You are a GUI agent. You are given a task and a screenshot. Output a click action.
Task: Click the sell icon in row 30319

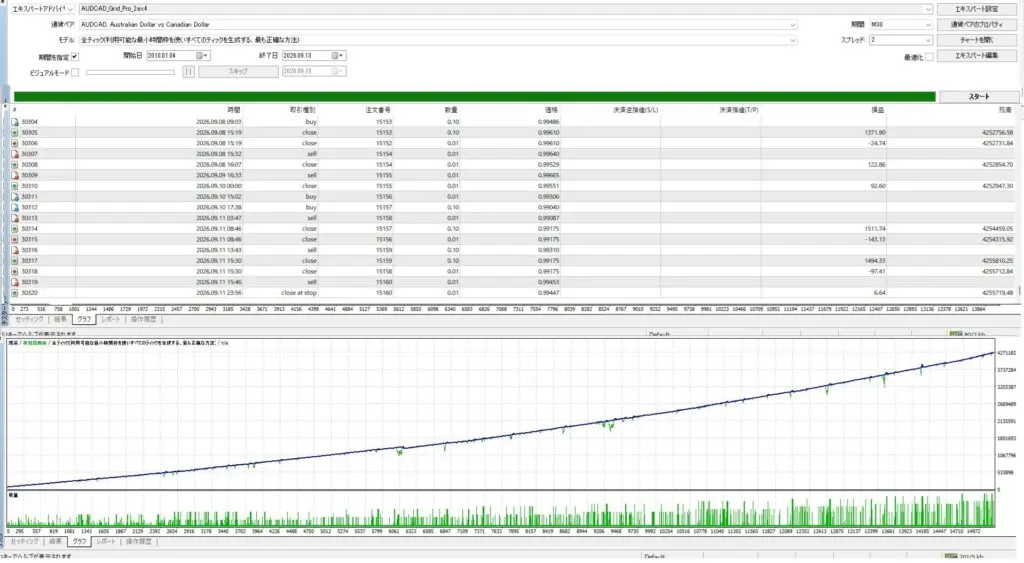point(14,282)
